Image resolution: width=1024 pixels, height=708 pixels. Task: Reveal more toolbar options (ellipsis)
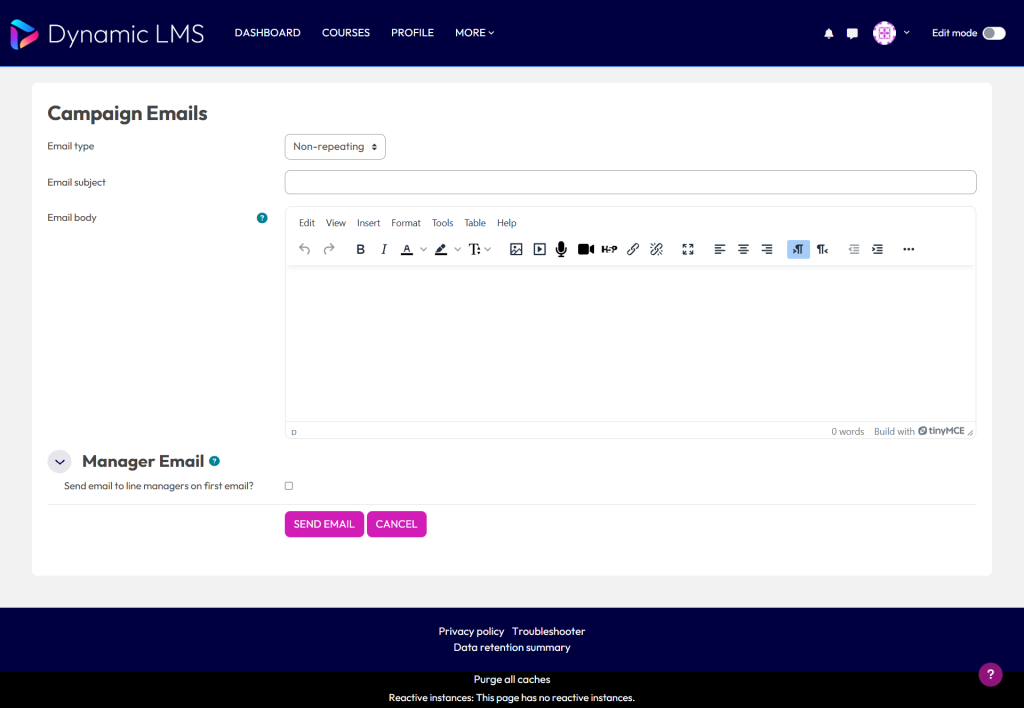pos(908,249)
